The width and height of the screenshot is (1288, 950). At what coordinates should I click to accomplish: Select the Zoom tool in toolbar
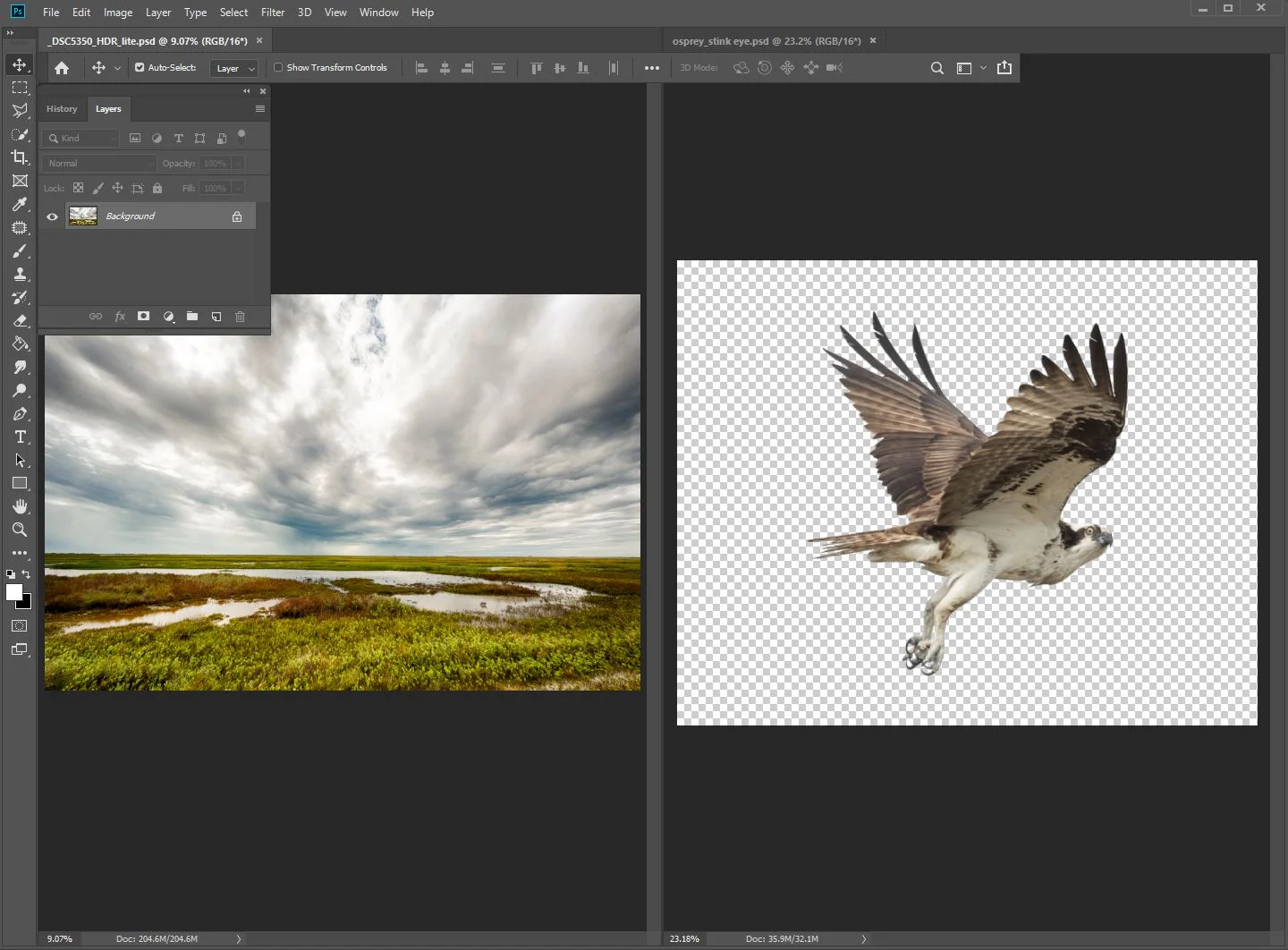[x=20, y=530]
